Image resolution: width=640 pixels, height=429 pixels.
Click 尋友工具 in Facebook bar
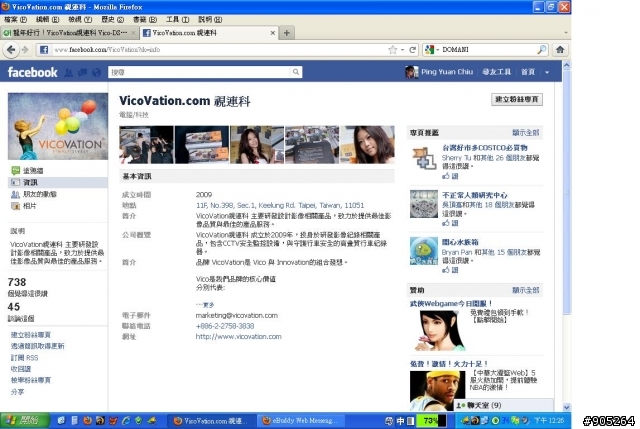pyautogui.click(x=496, y=72)
